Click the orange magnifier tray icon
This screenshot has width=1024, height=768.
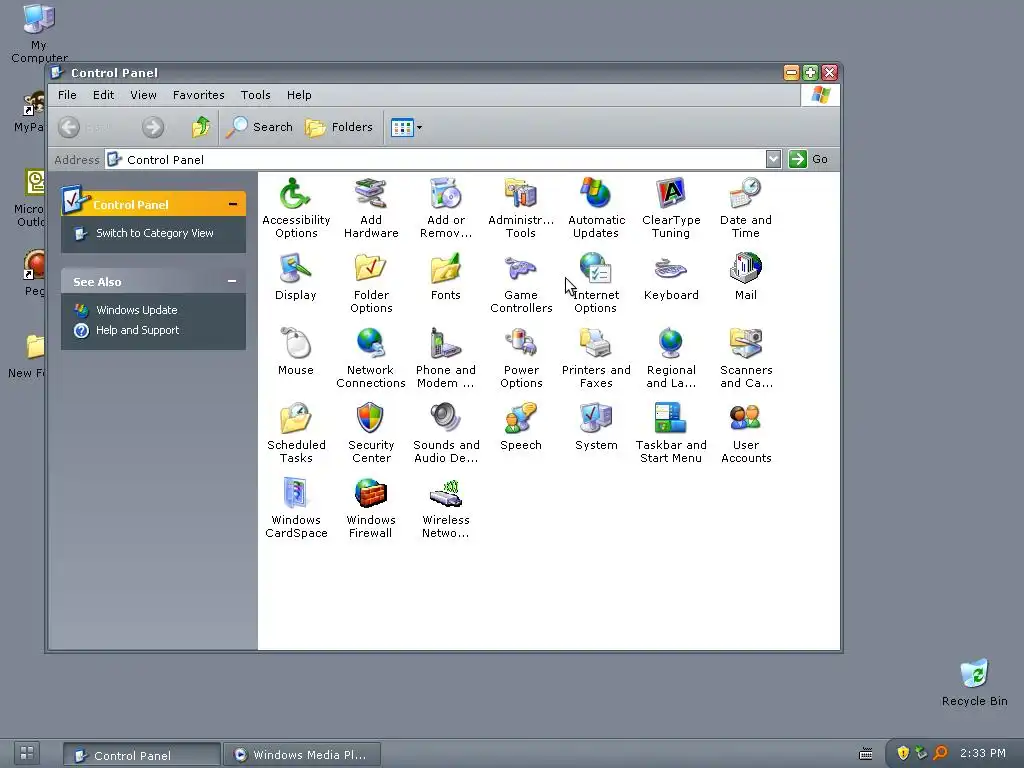coord(940,754)
